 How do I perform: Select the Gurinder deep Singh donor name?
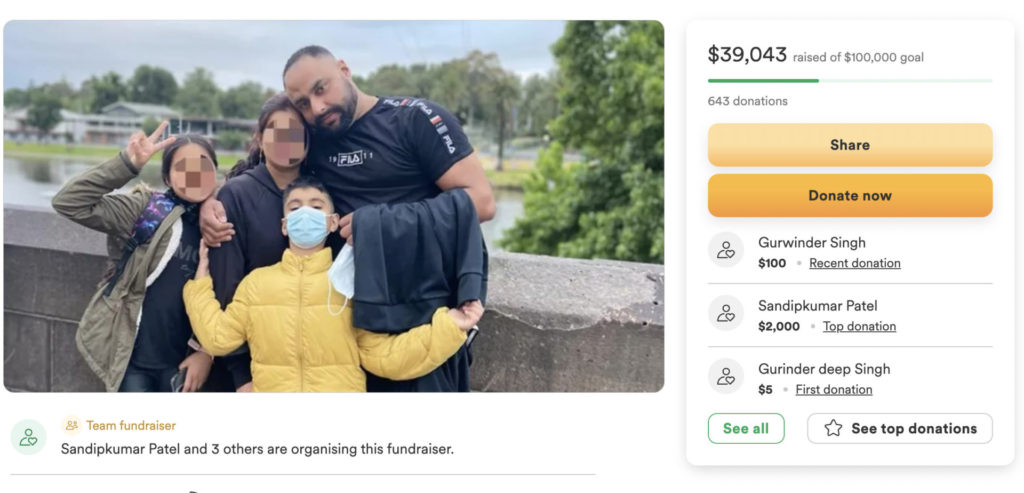tap(824, 369)
